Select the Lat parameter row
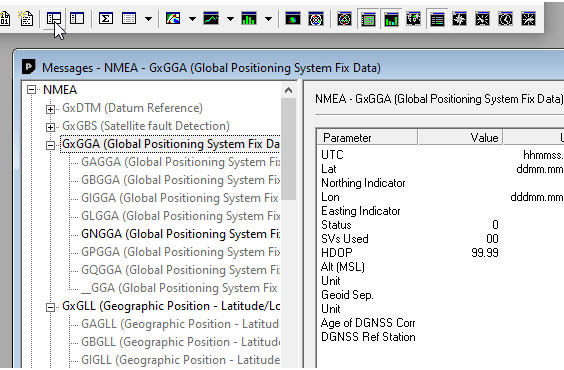 [x=441, y=169]
